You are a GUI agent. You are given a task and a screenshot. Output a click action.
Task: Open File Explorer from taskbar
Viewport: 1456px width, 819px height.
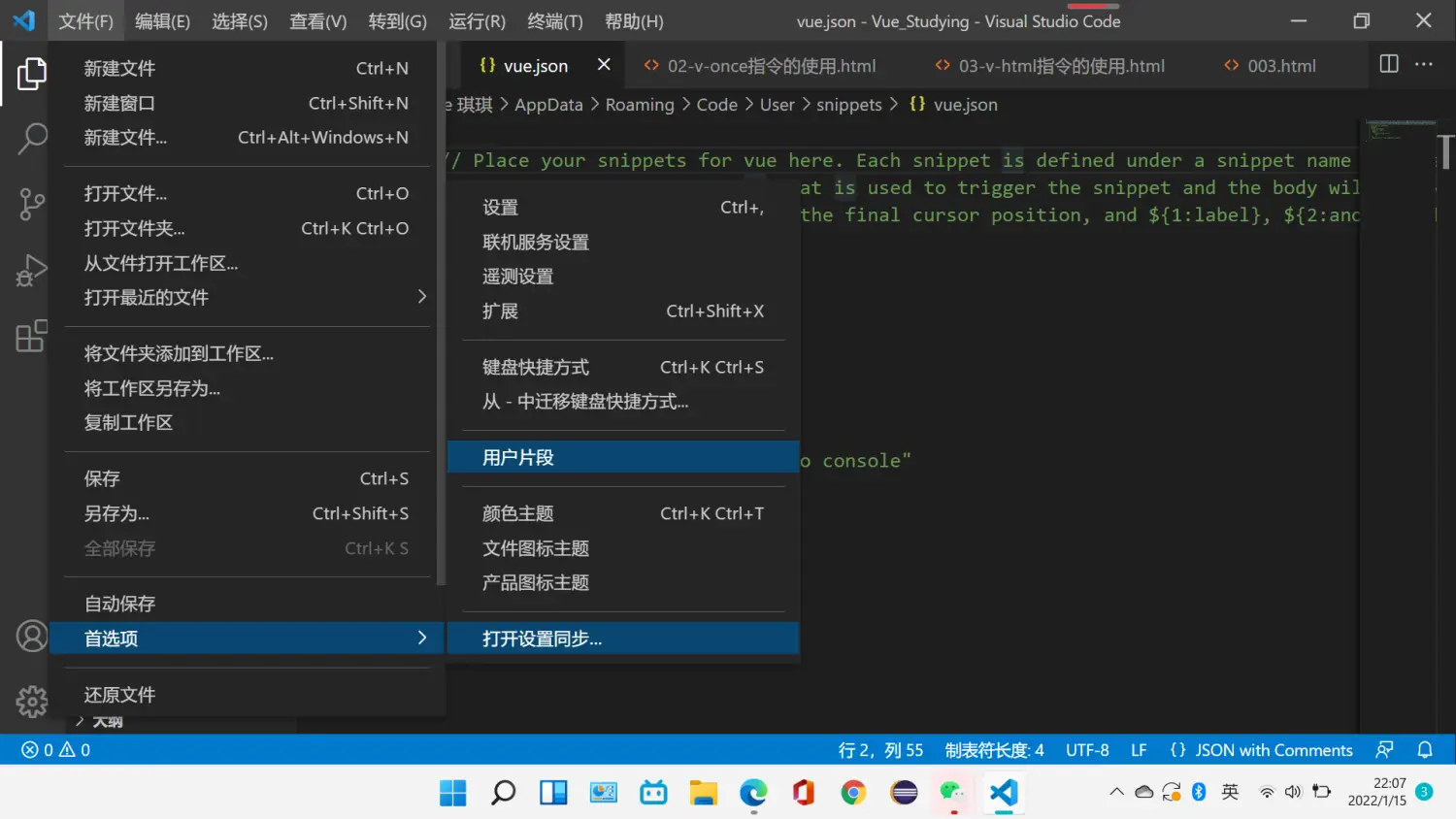coord(703,793)
